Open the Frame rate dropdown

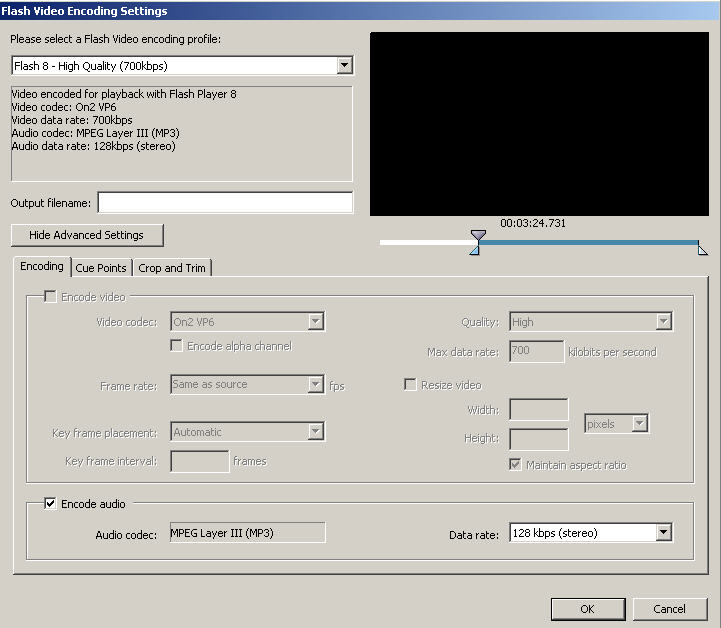point(247,384)
